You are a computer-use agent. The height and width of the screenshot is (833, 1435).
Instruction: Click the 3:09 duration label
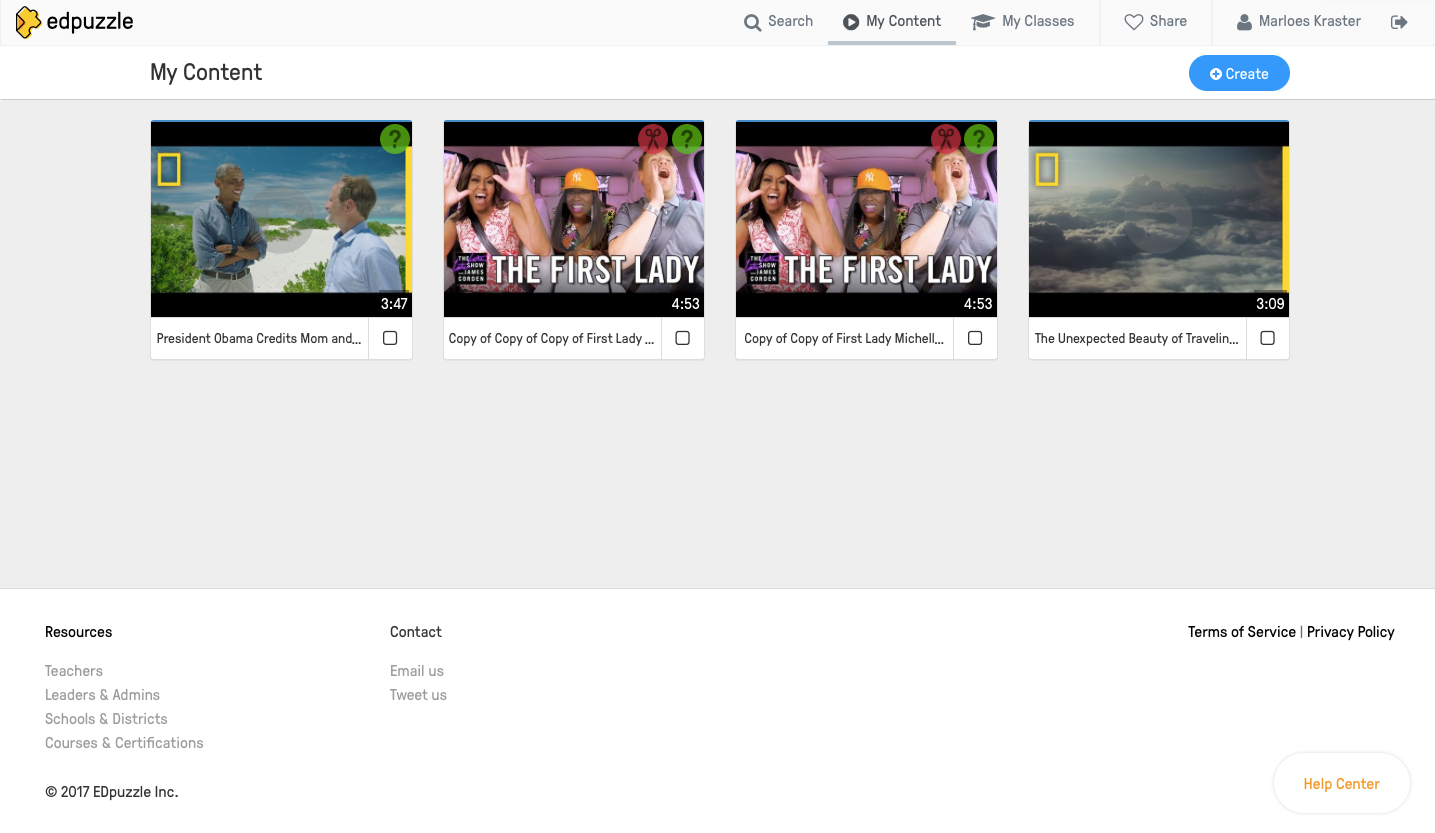(1271, 304)
